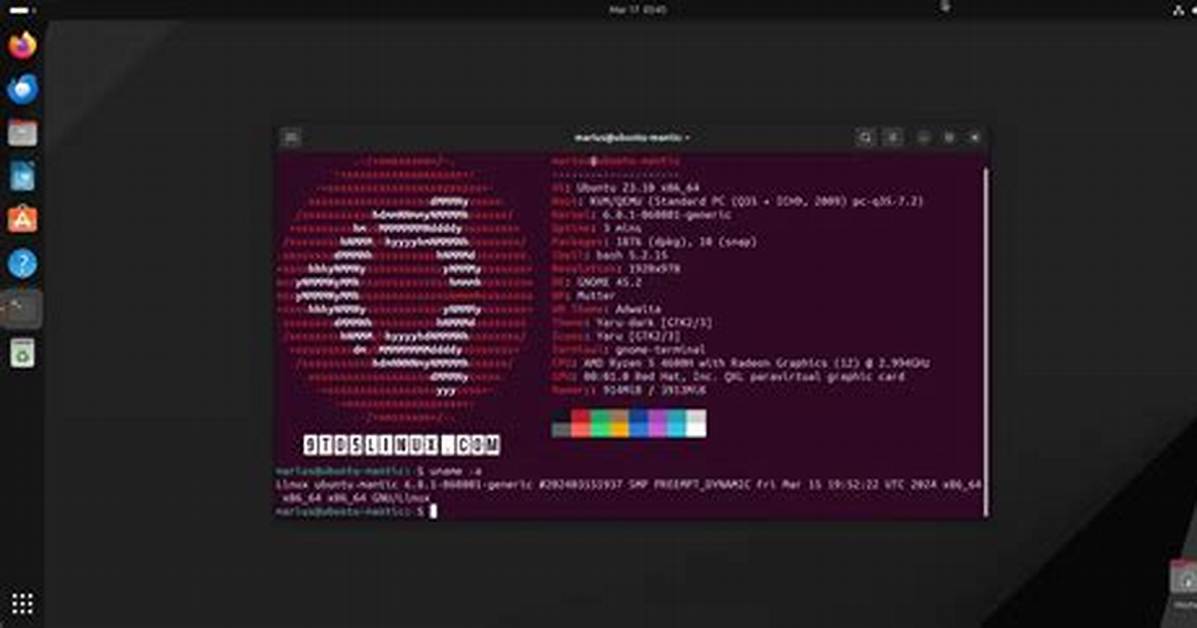
Task: Click the cursor at the last shell prompt
Action: pos(433,512)
